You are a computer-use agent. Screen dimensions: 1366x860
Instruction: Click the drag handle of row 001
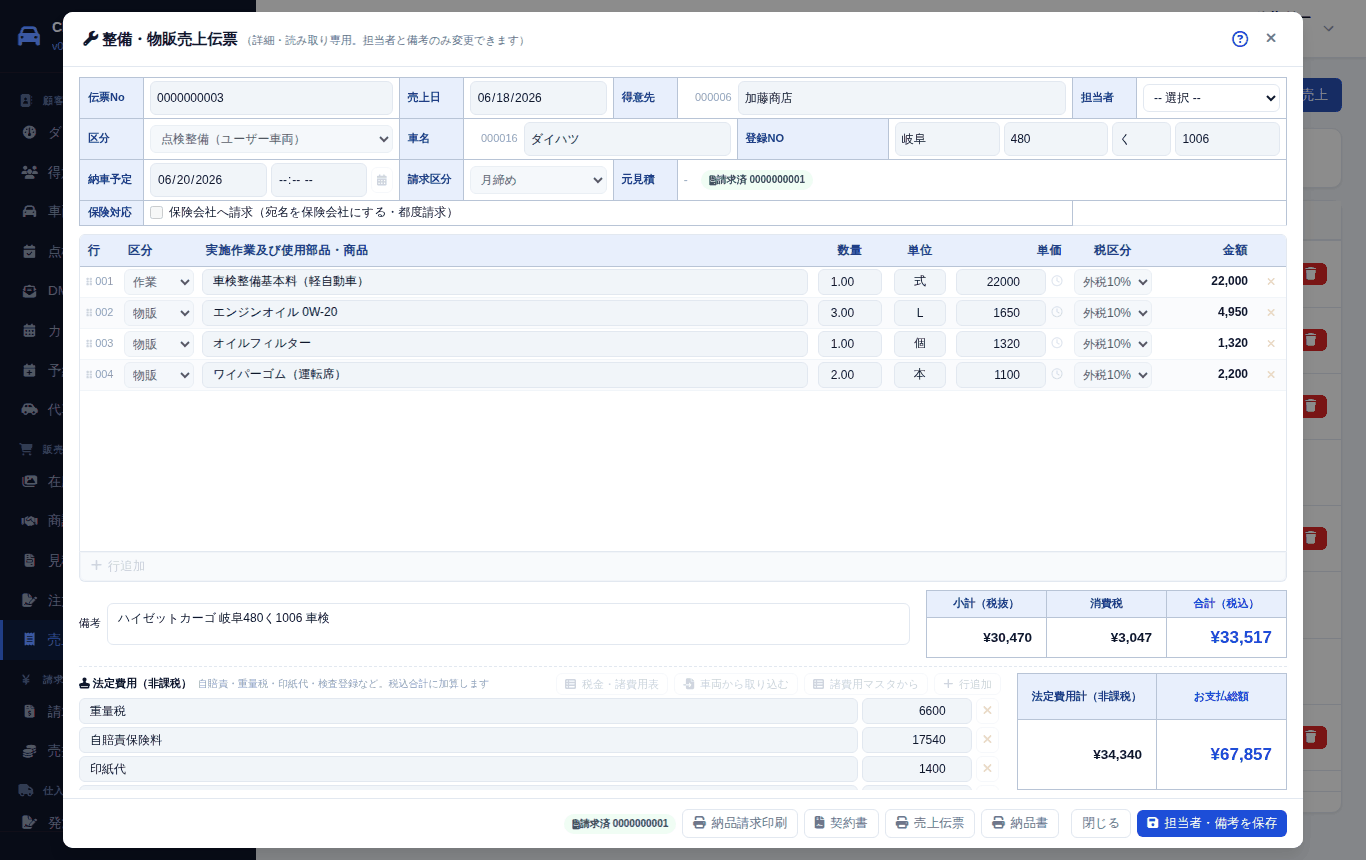[x=89, y=282]
